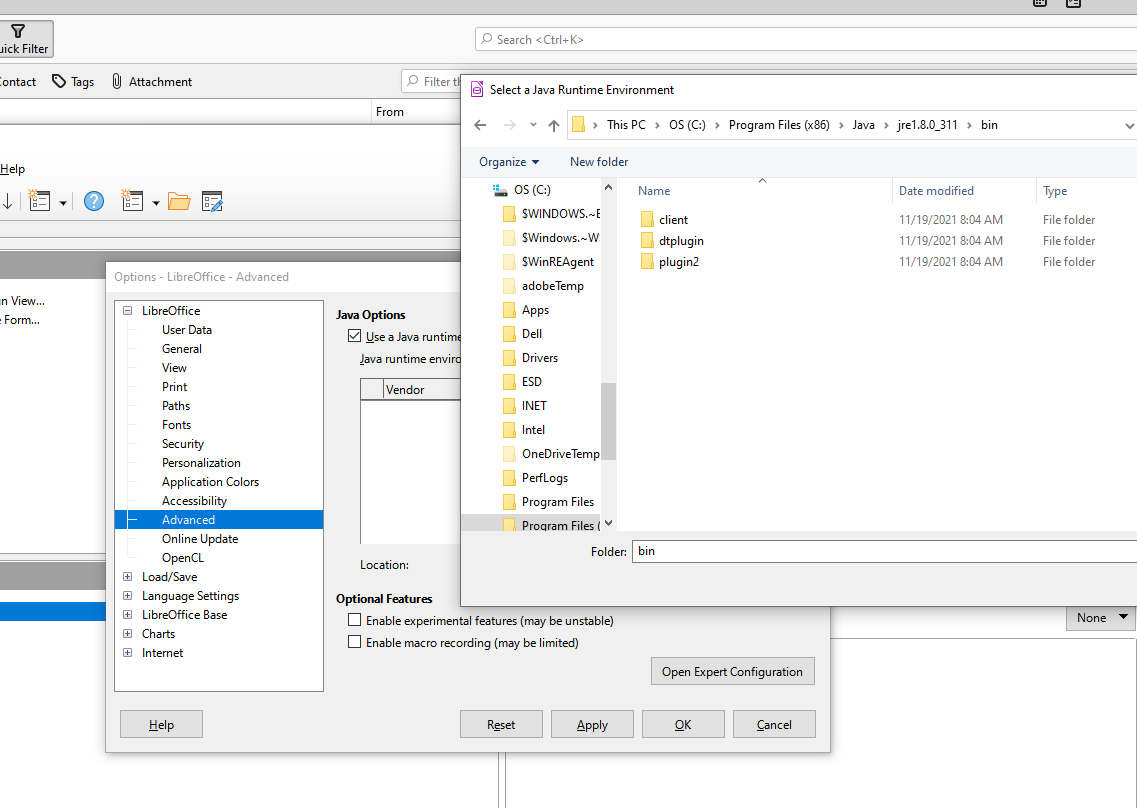Enable experimental features checkbox

tap(354, 619)
